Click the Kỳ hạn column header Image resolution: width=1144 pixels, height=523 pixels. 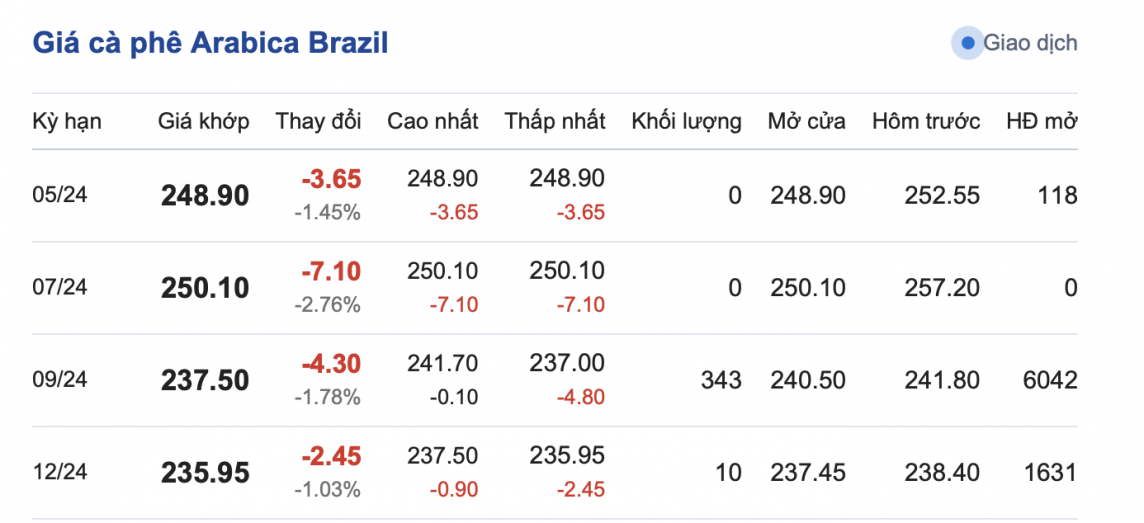tap(67, 122)
